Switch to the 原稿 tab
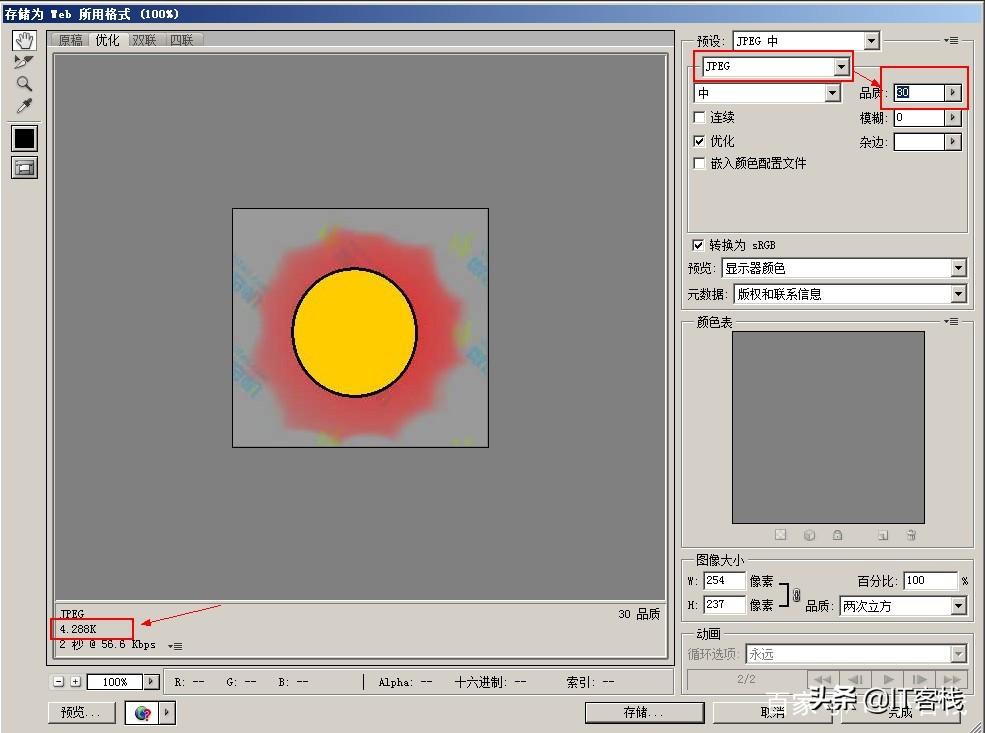Screen dimensions: 985x733 point(70,40)
